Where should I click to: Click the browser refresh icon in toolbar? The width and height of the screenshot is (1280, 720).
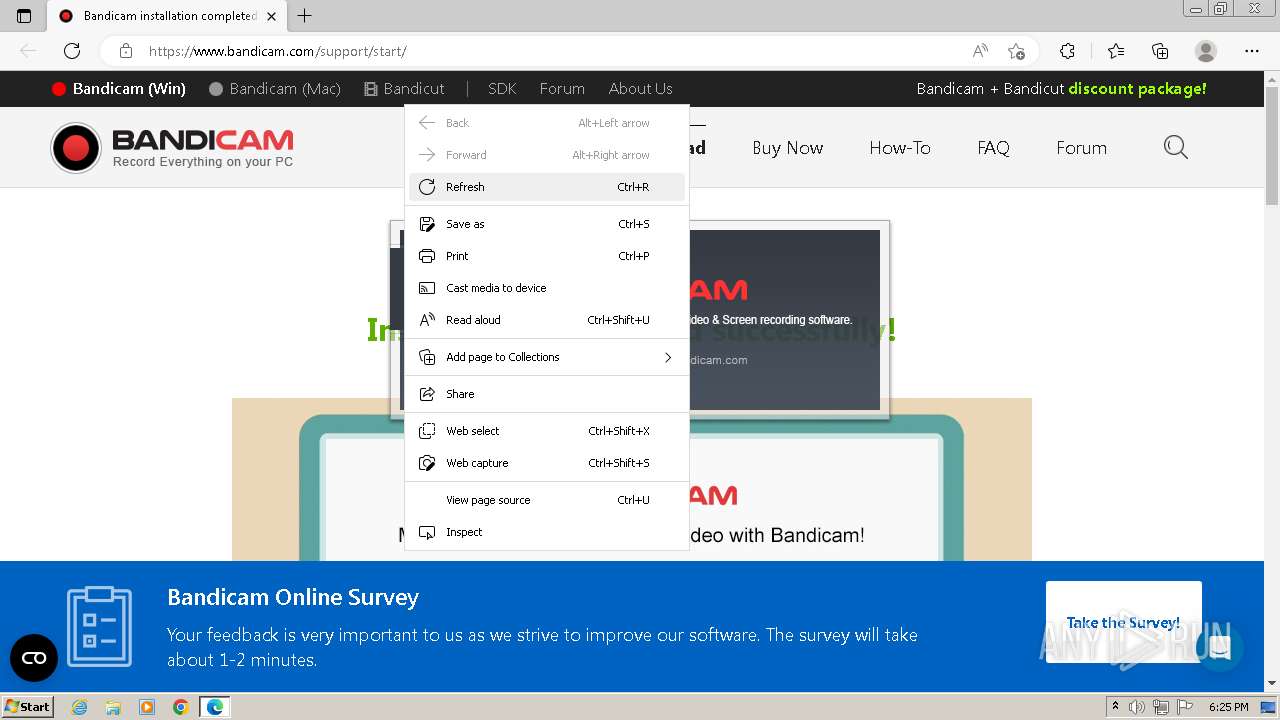tap(72, 51)
